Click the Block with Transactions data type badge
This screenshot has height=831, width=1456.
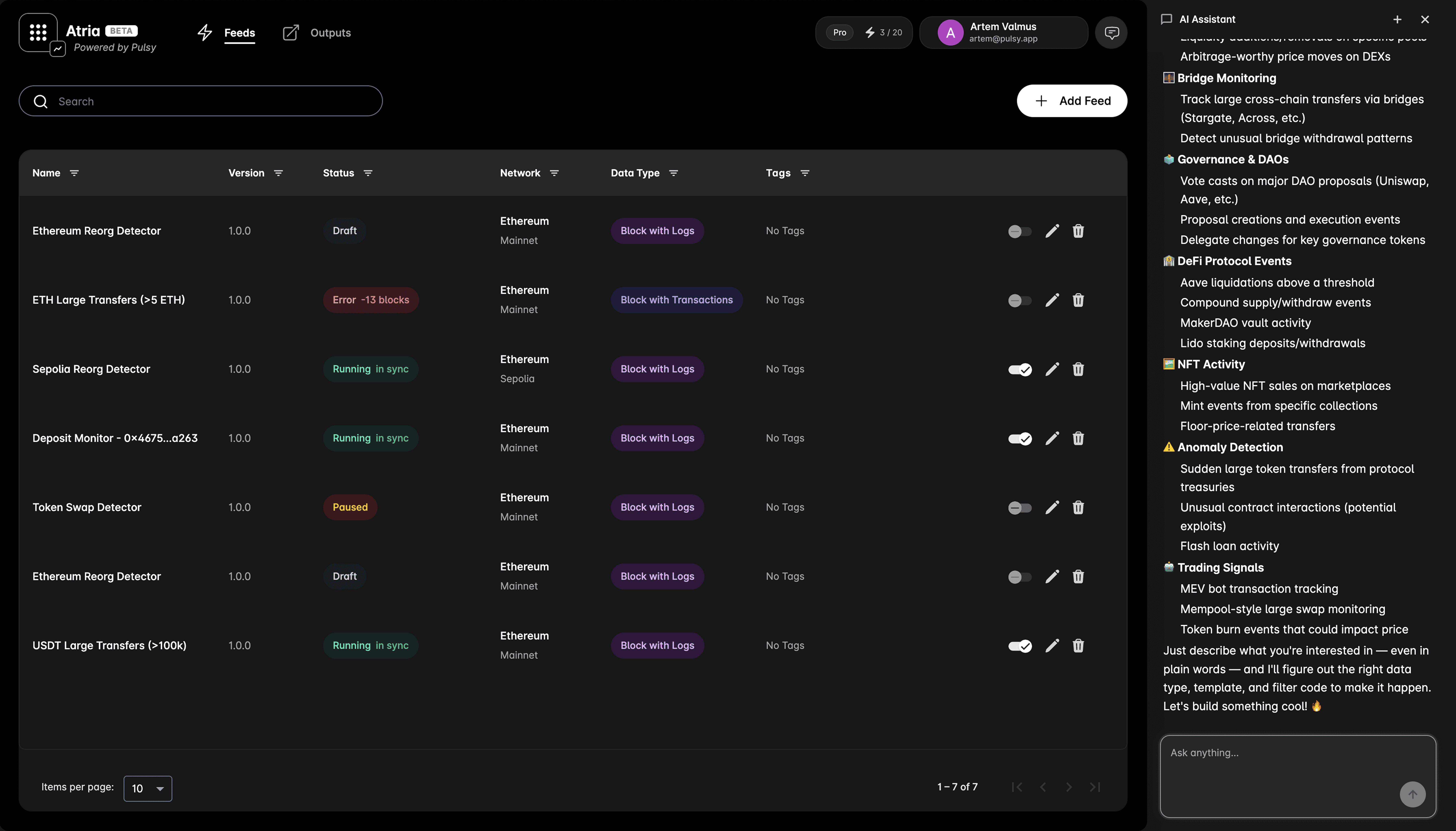tap(677, 300)
